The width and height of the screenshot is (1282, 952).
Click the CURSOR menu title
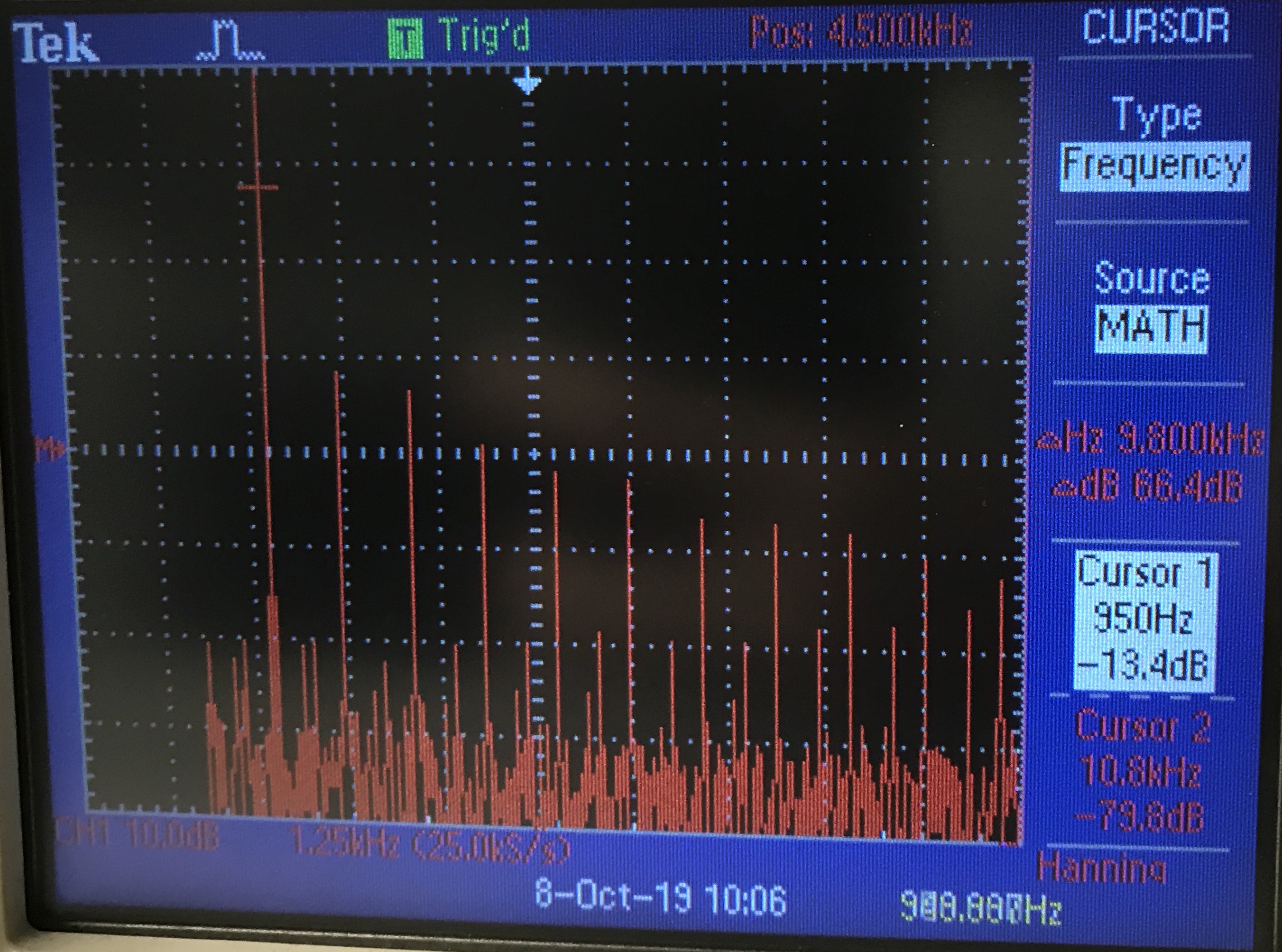coord(1155,27)
